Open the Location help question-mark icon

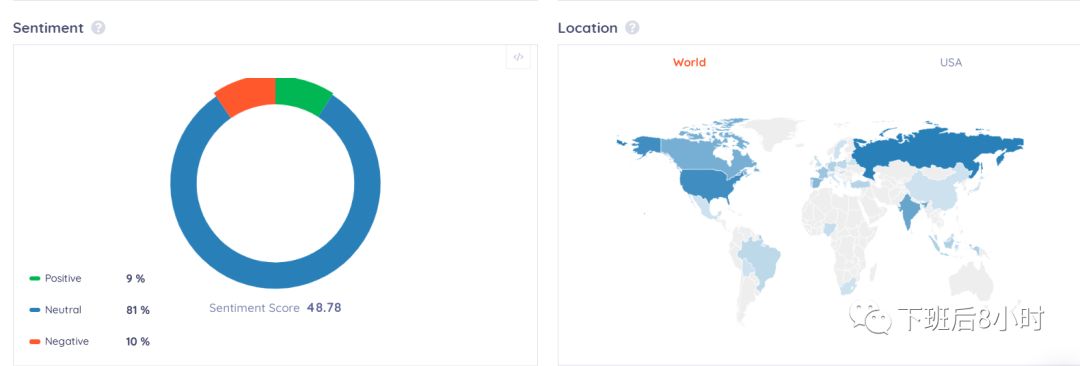point(632,28)
